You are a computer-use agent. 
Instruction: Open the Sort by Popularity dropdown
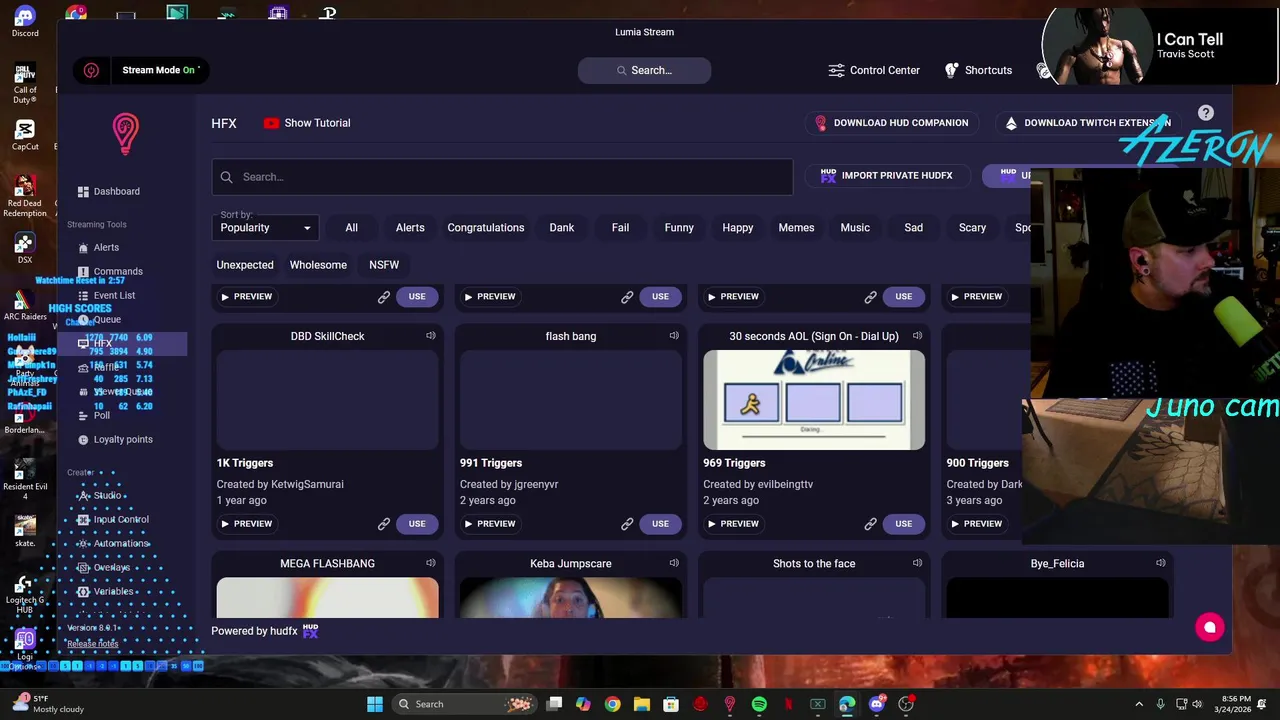[x=265, y=228]
